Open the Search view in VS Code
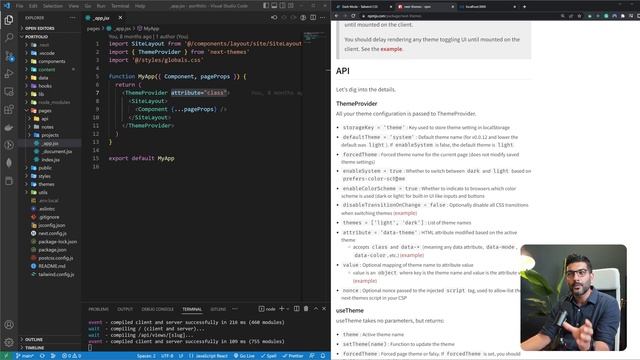Image resolution: width=640 pixels, height=360 pixels. tap(9, 38)
